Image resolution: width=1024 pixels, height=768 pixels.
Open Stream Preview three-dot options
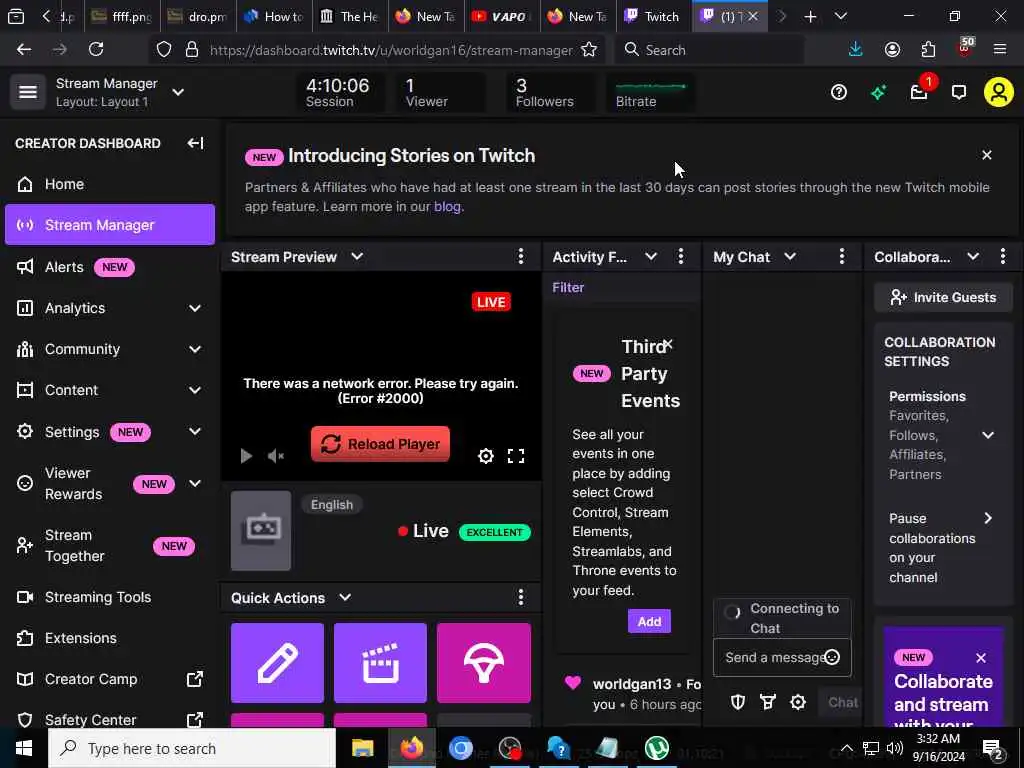pyautogui.click(x=520, y=257)
